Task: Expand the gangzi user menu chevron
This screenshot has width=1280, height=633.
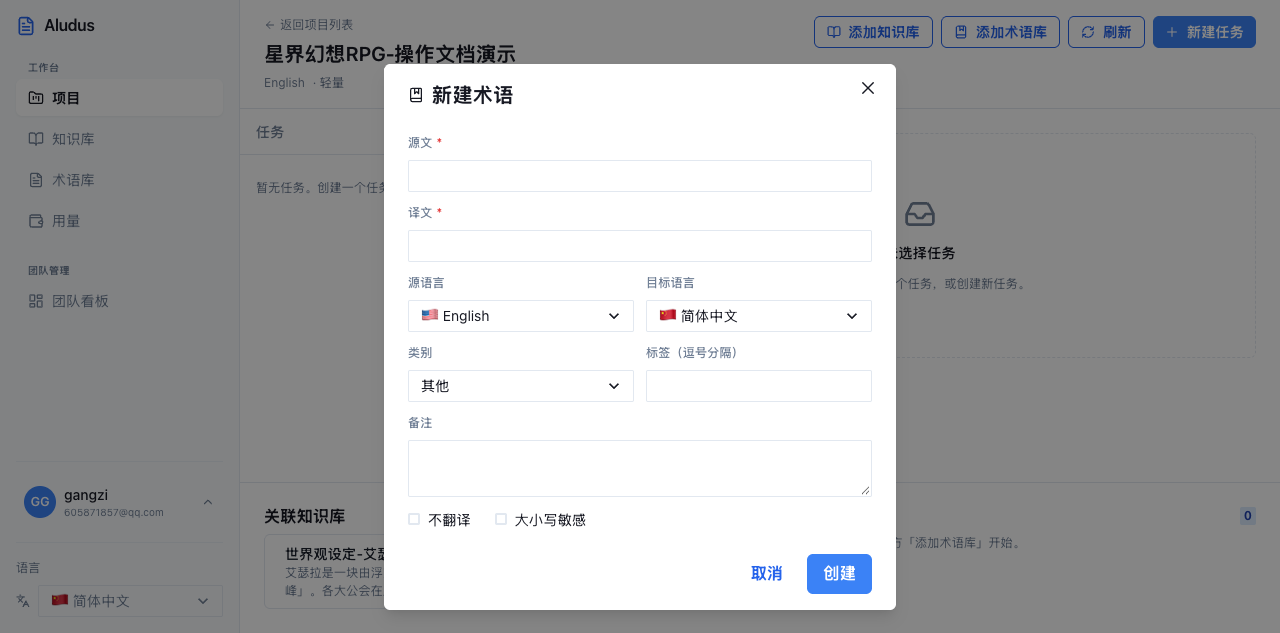Action: (x=208, y=502)
